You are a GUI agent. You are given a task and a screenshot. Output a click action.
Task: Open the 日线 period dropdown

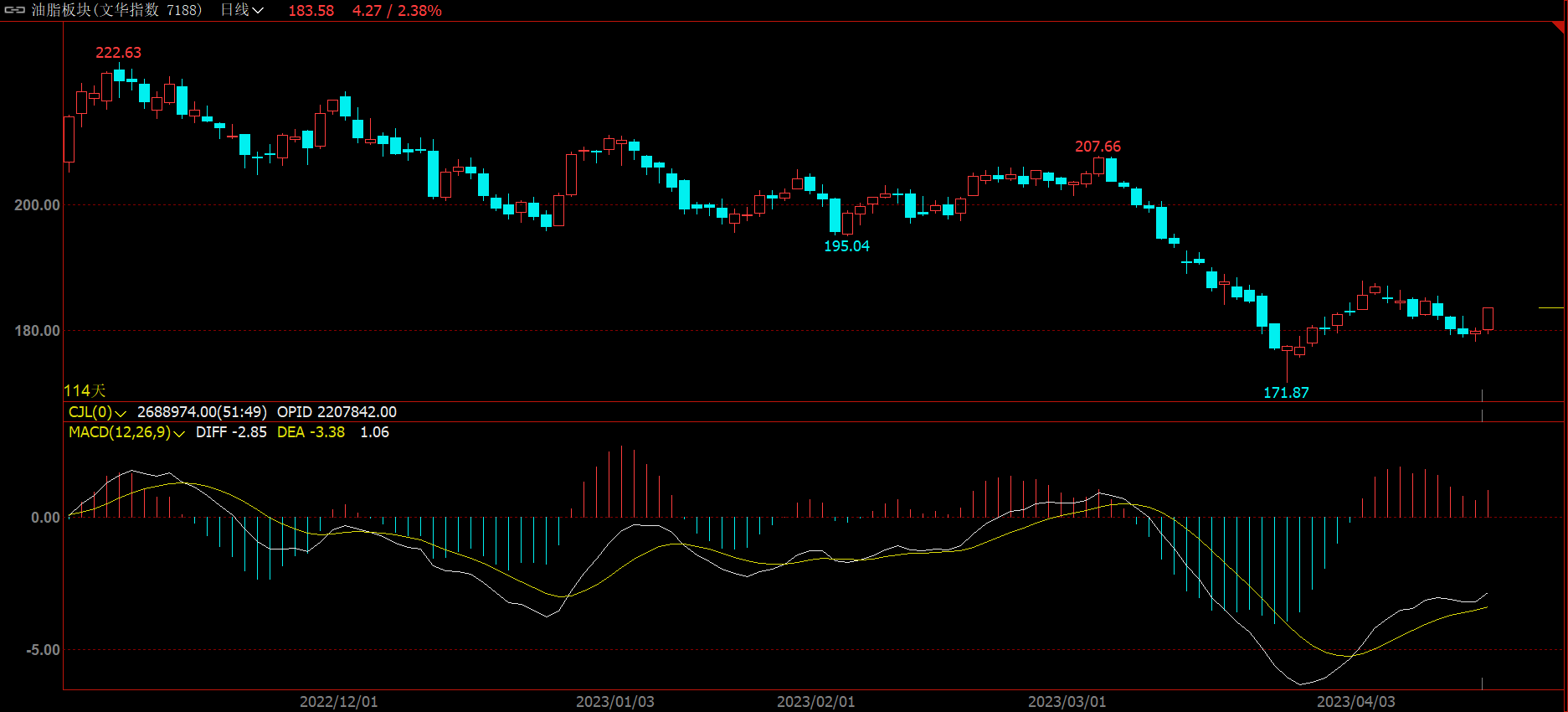(x=242, y=10)
